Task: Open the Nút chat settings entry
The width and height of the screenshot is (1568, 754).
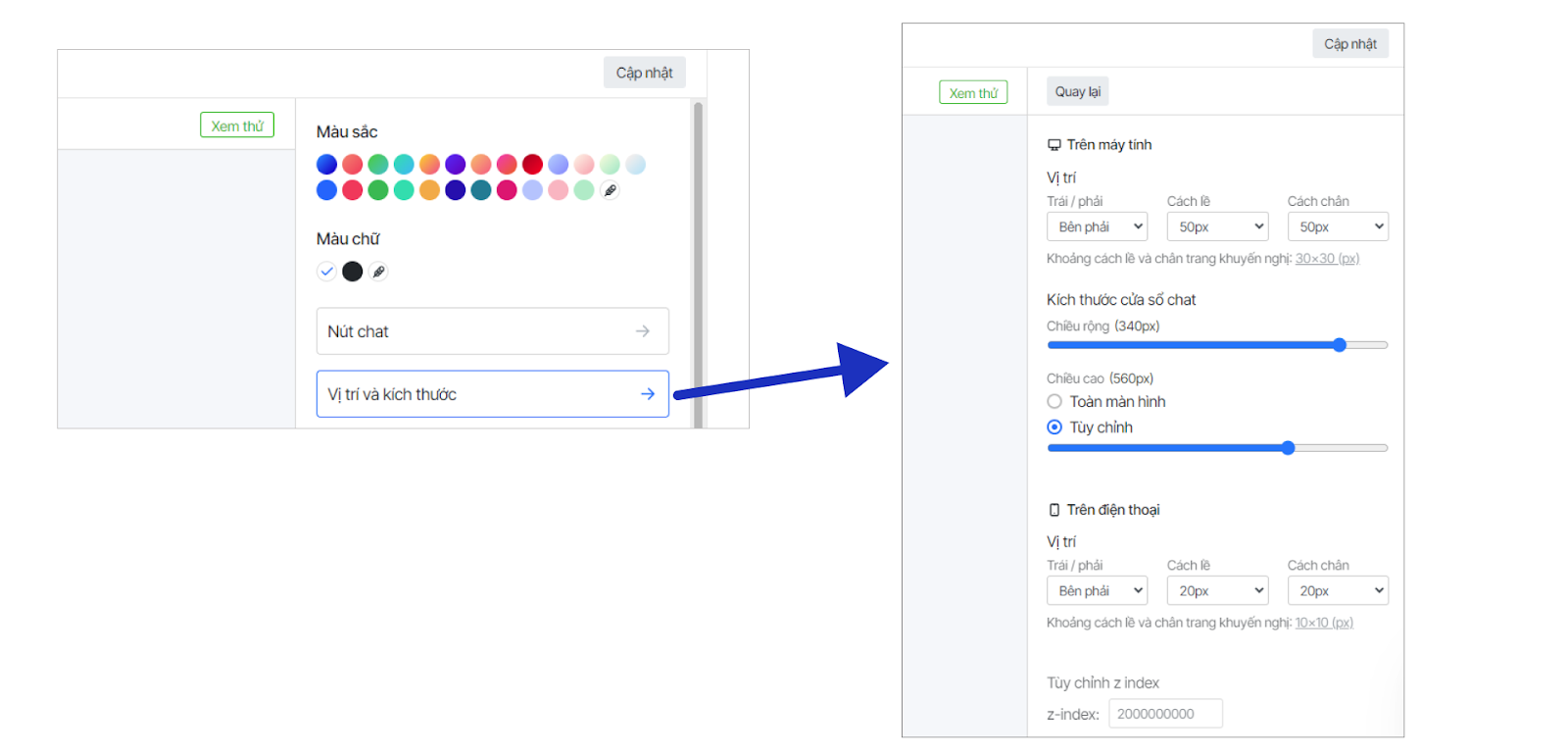Action: click(492, 331)
